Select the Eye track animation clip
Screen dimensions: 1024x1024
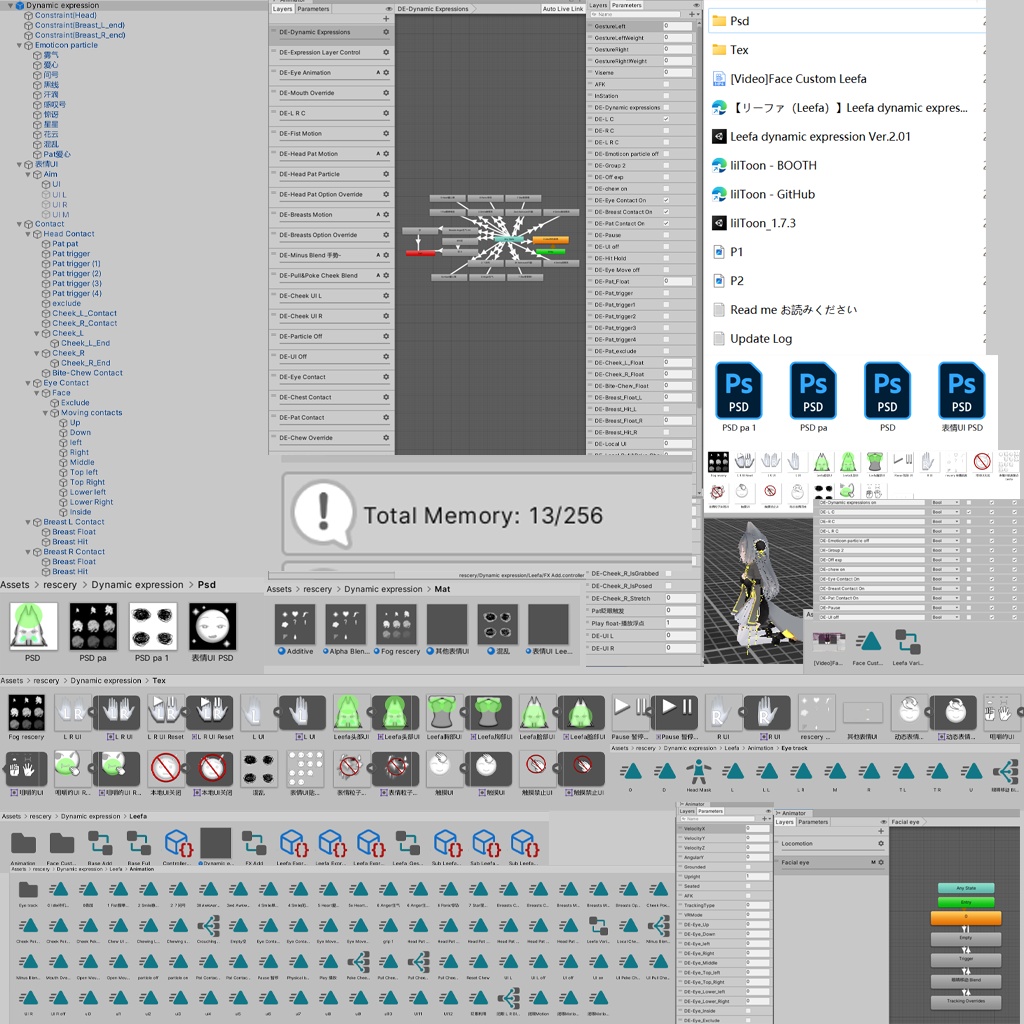coord(29,892)
